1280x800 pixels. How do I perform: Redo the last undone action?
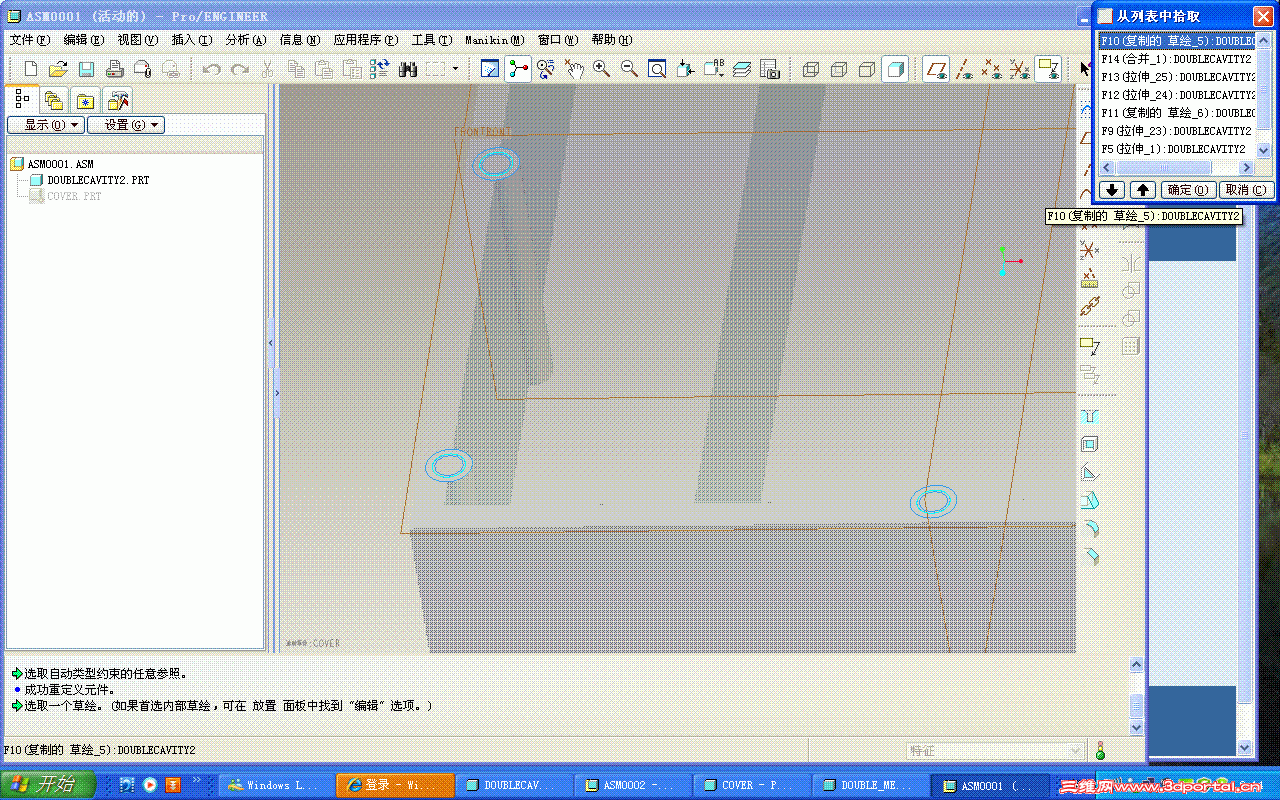tap(240, 69)
